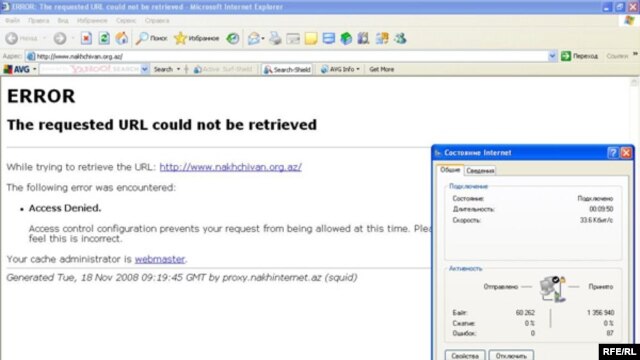This screenshot has width=640, height=360.
Task: Close the Состояние Internet dialog
Action: pos(626,153)
